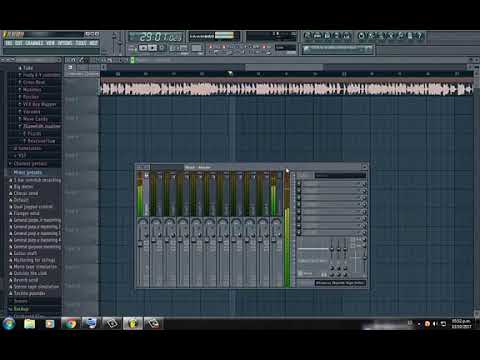Click the playlist playback position marker
This screenshot has height=360, width=480.
(230, 73)
